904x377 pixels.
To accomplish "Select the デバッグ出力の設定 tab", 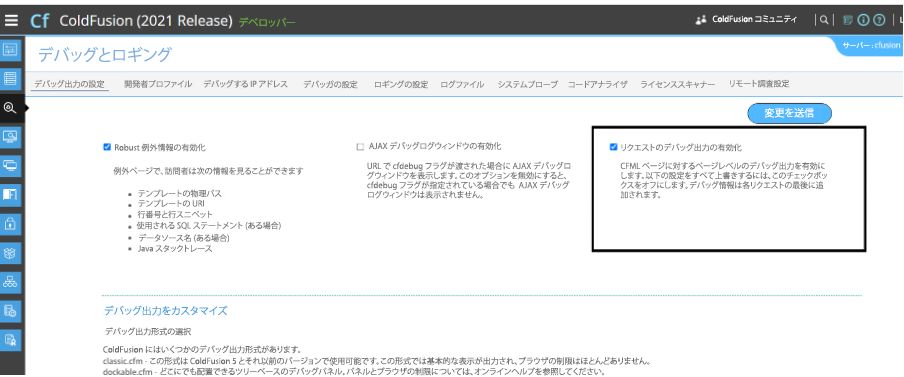I will (x=69, y=84).
